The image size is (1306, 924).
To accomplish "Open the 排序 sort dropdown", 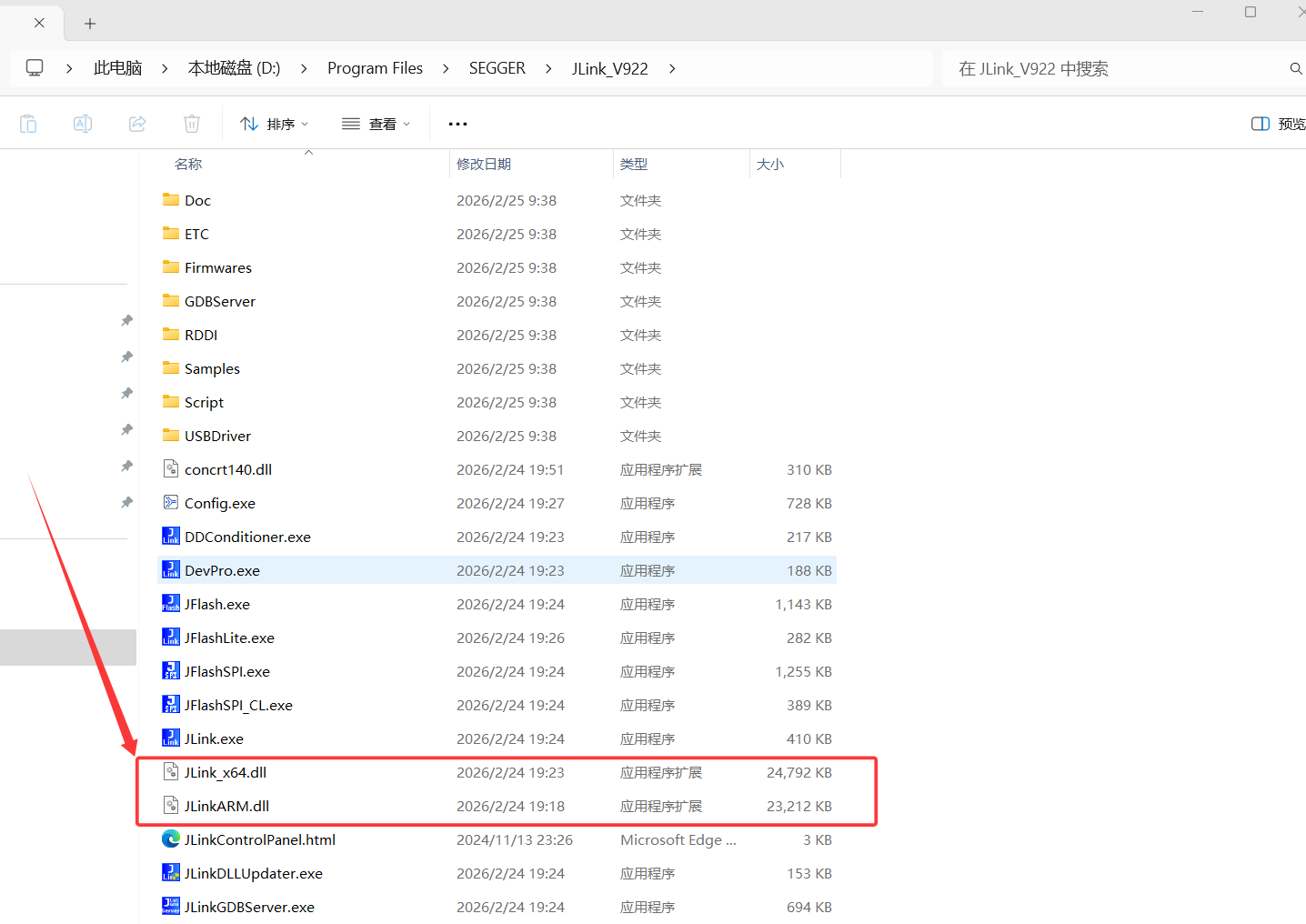I will 274,124.
